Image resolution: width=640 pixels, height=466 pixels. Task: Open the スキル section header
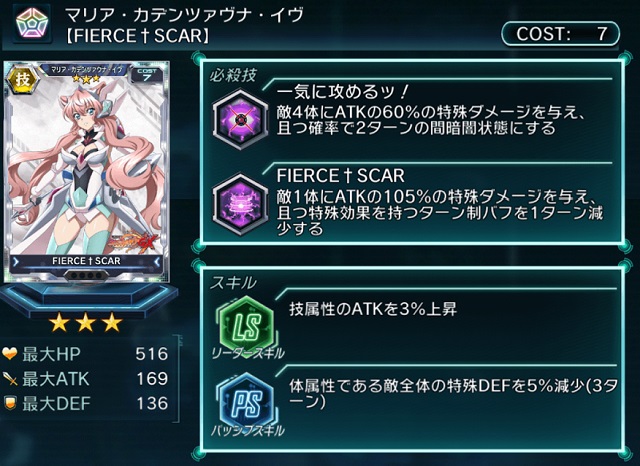coord(233,282)
